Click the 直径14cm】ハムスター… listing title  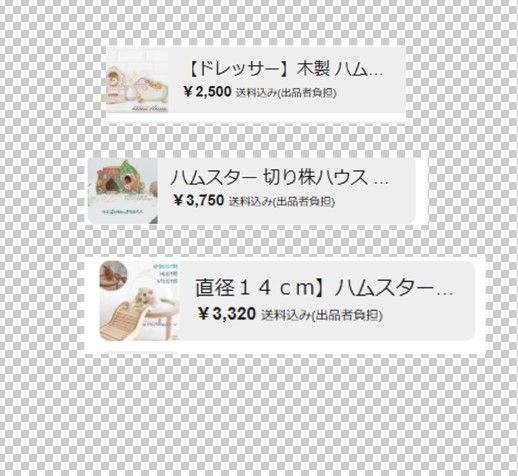(324, 288)
